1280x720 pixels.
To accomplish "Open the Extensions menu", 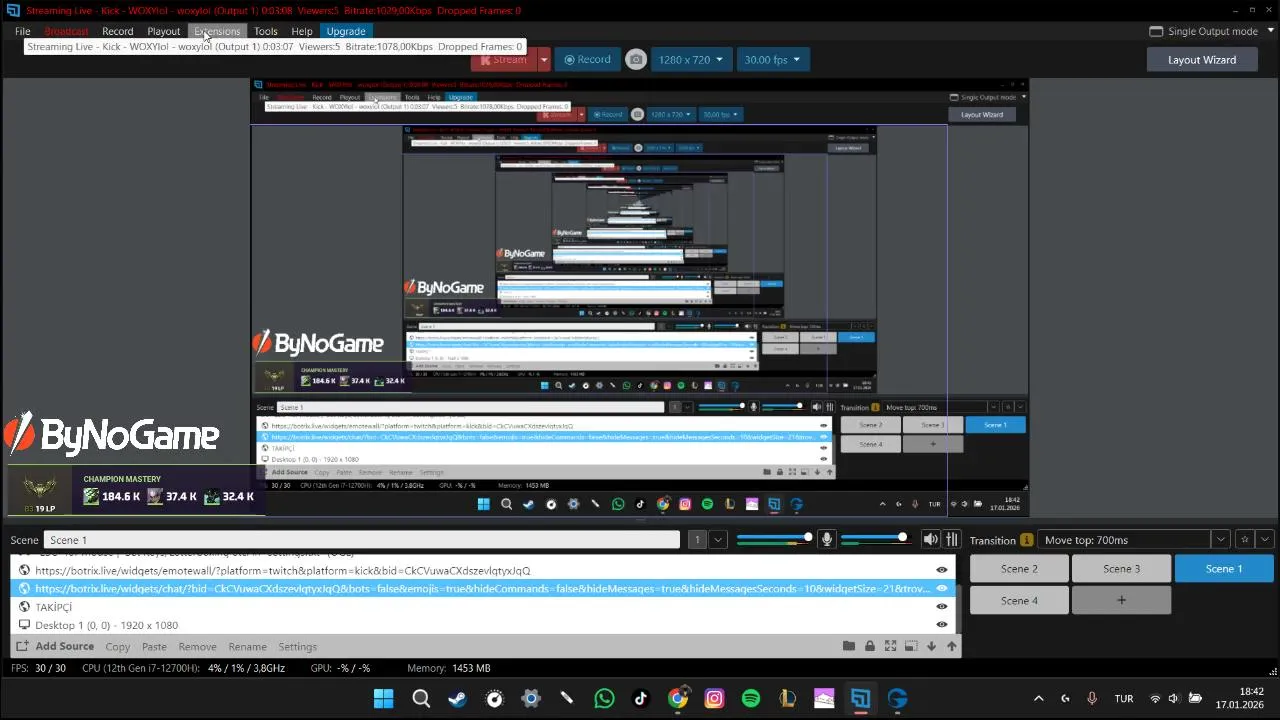I will (217, 31).
